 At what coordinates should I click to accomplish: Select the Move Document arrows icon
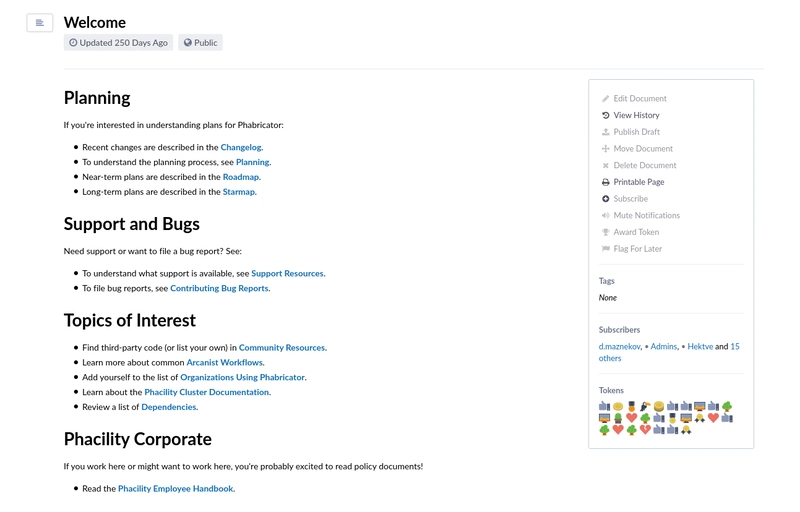pos(605,149)
